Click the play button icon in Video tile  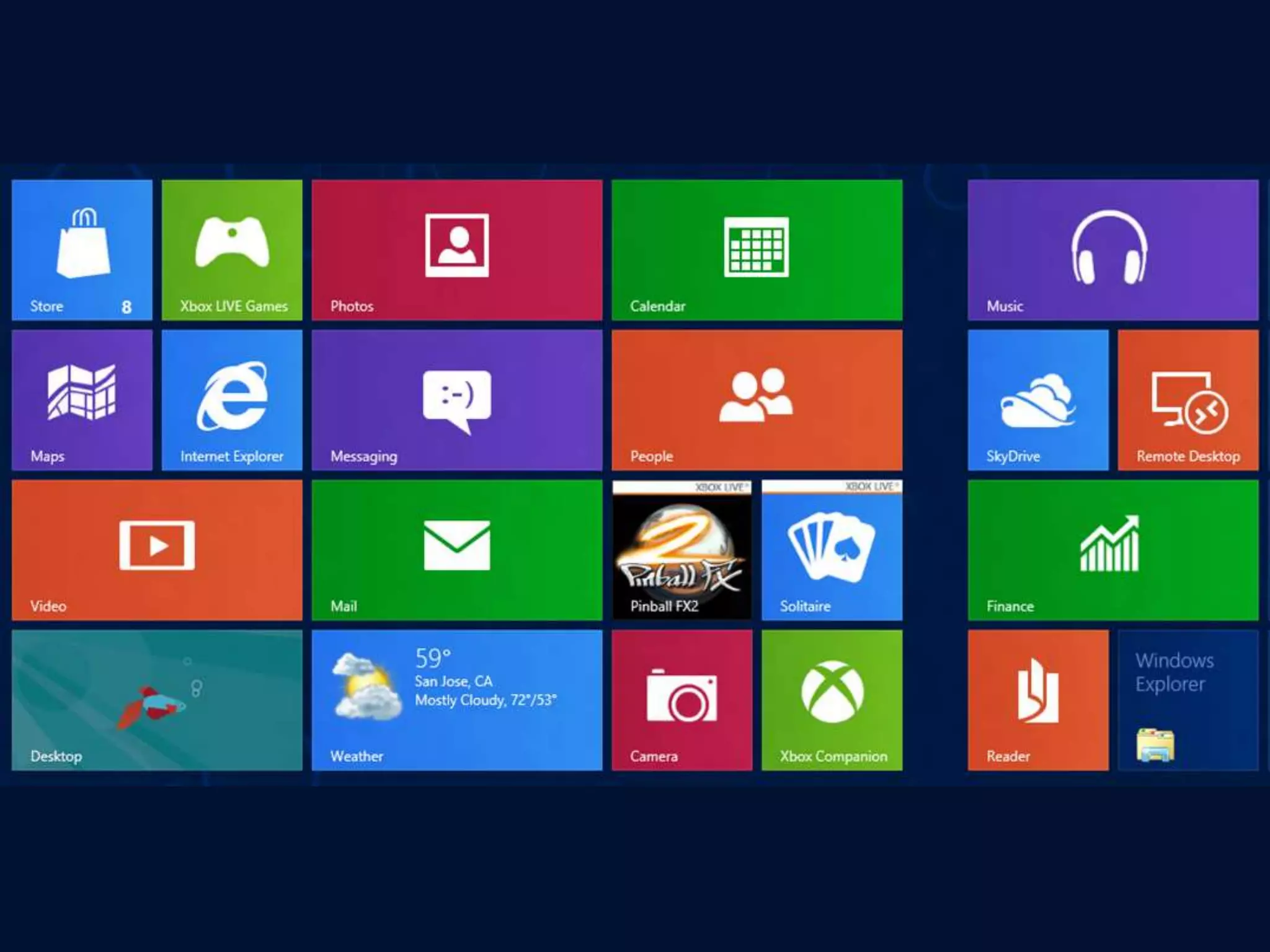pos(157,545)
